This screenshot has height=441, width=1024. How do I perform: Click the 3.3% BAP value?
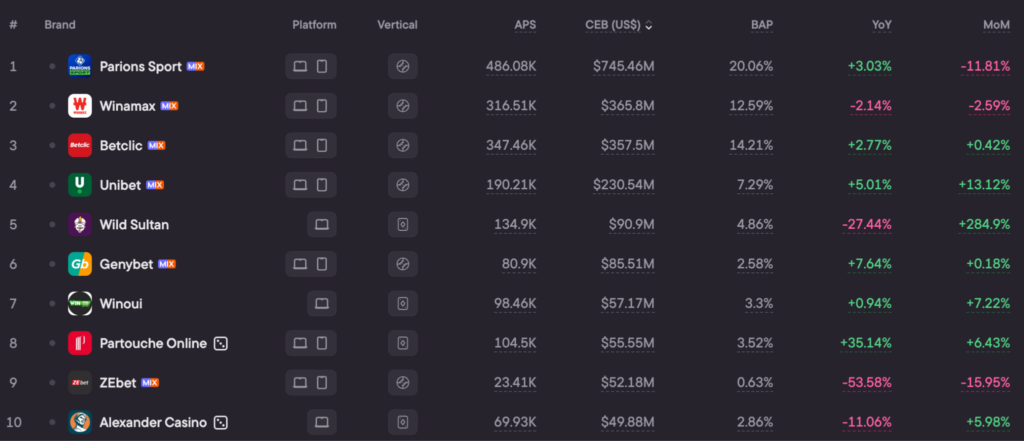[760, 304]
